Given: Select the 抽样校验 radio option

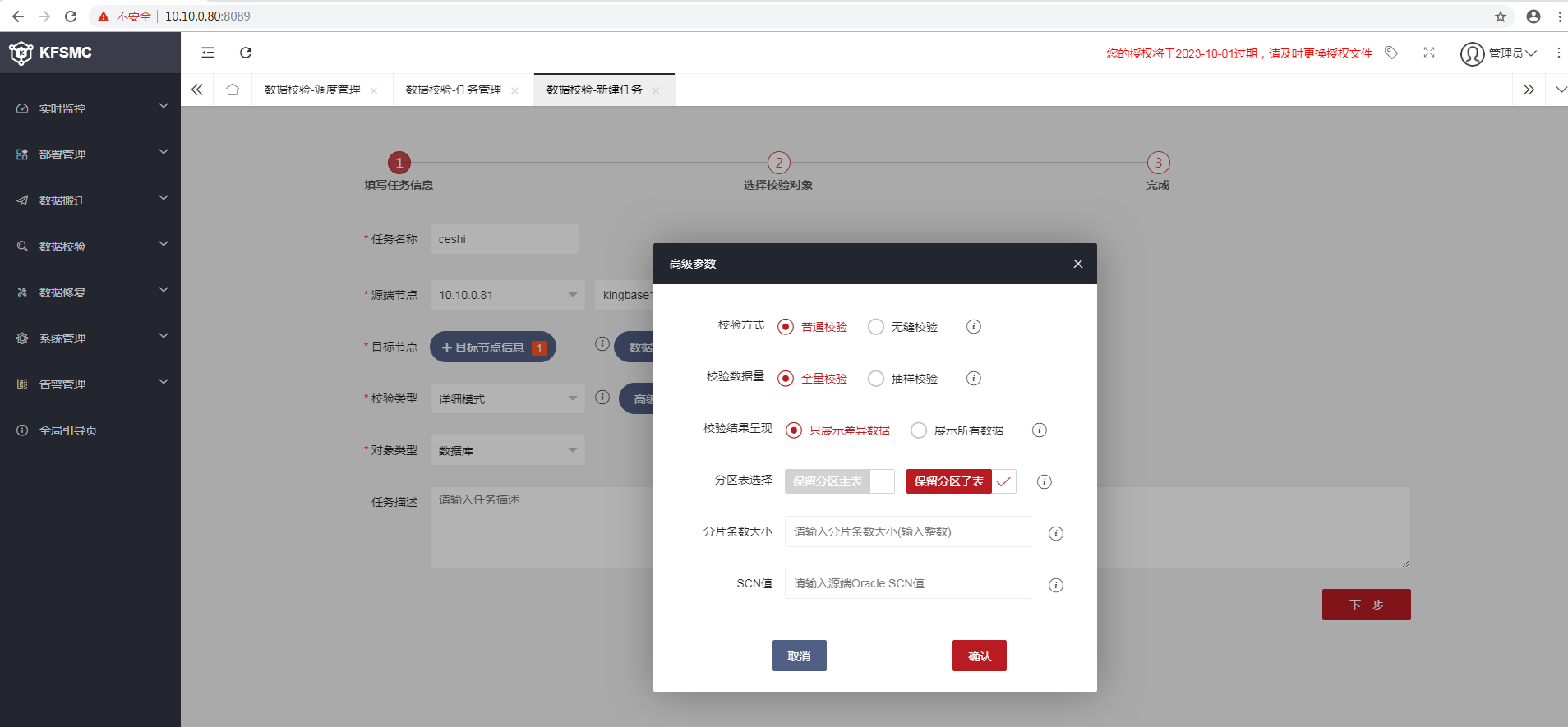Looking at the screenshot, I should [877, 379].
